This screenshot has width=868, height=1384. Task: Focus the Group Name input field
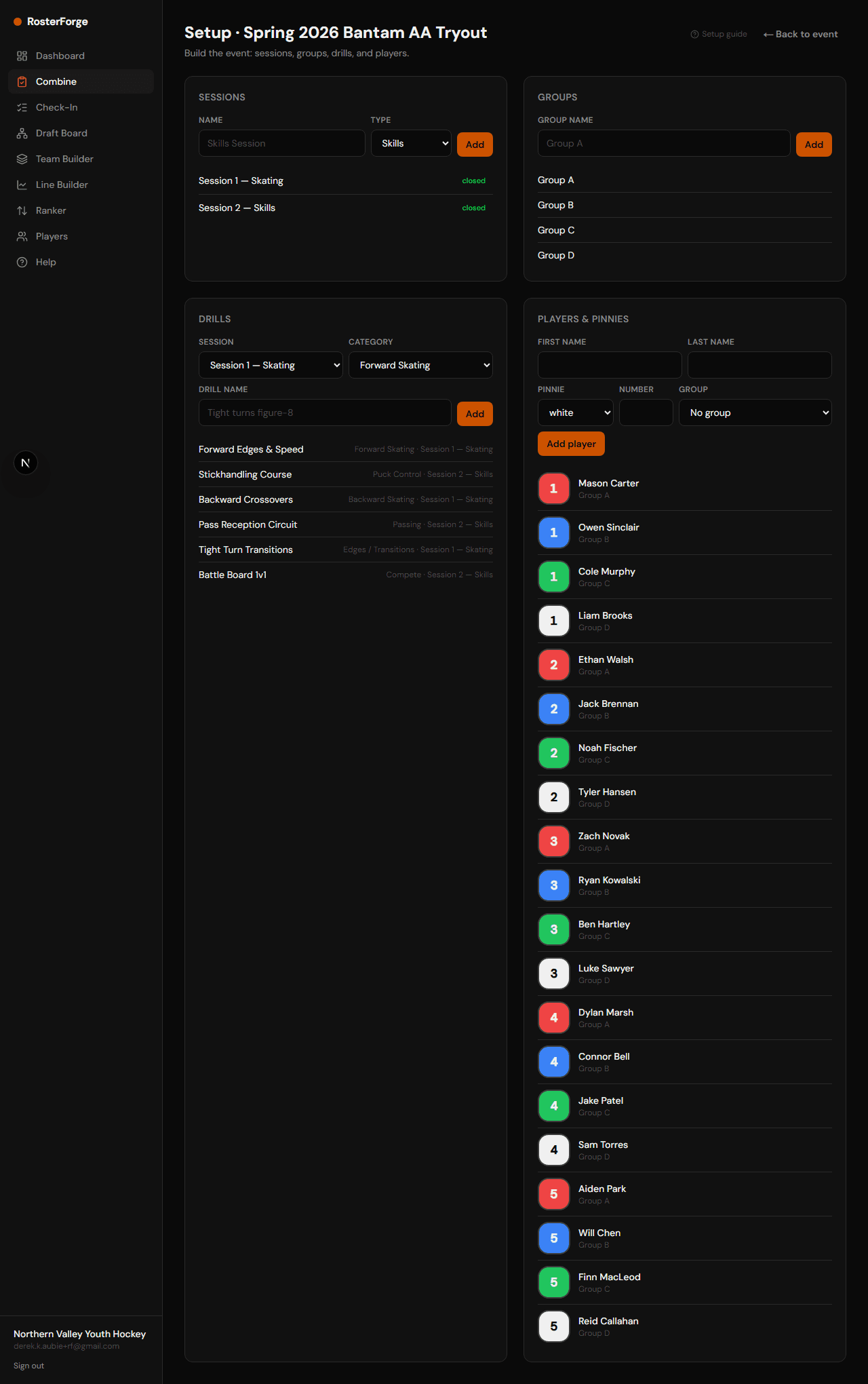click(x=664, y=143)
